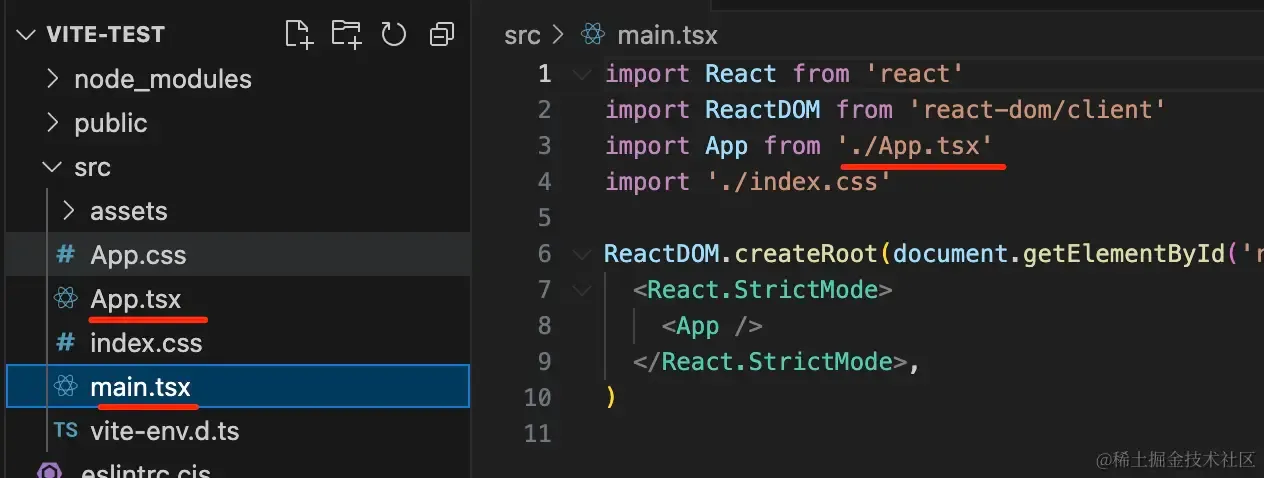Click the New Folder icon in explorer header

pyautogui.click(x=346, y=34)
